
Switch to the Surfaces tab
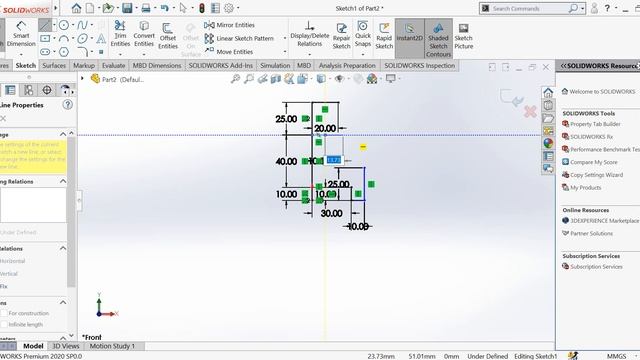point(54,65)
